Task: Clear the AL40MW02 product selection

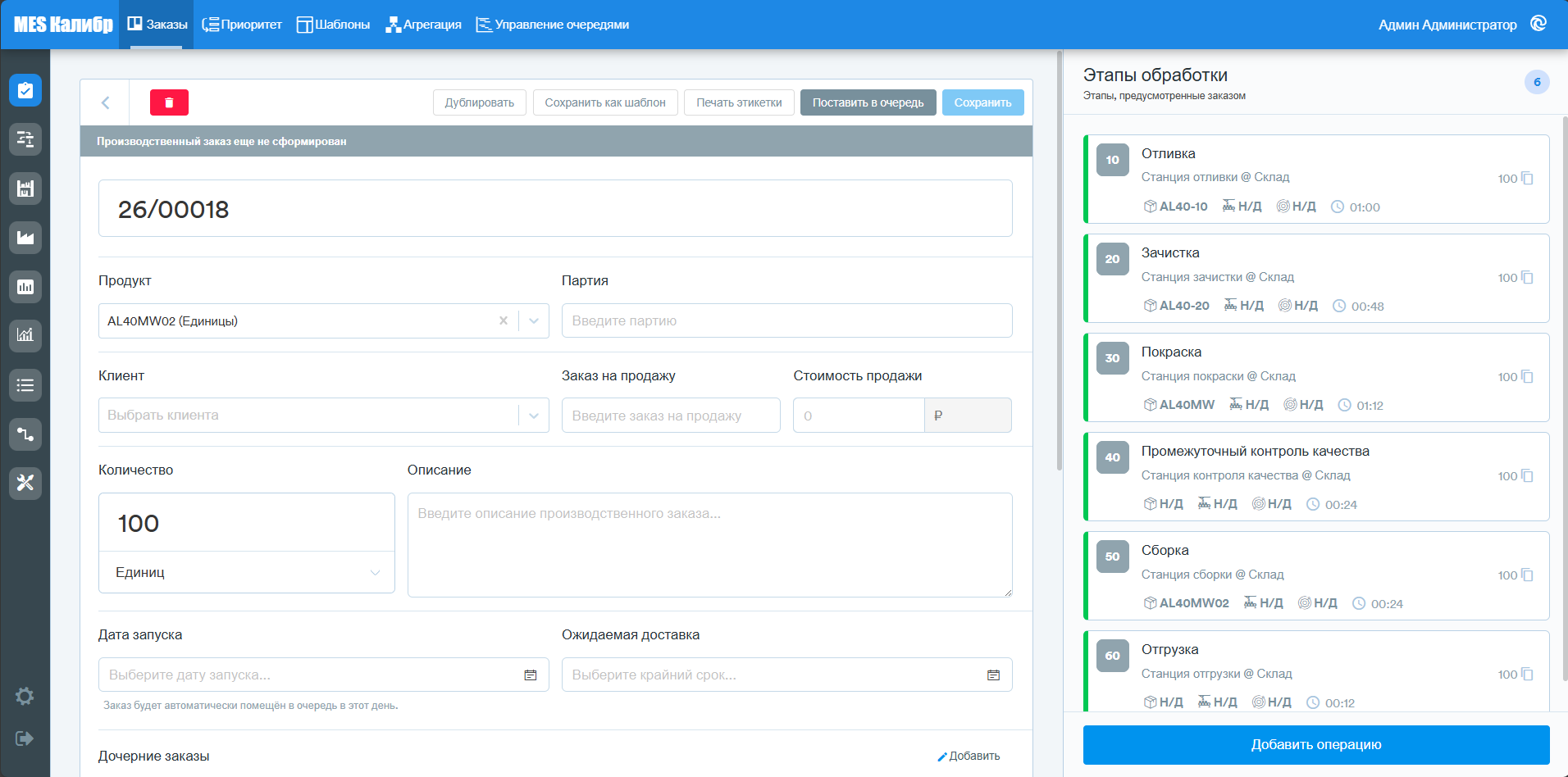Action: click(504, 320)
